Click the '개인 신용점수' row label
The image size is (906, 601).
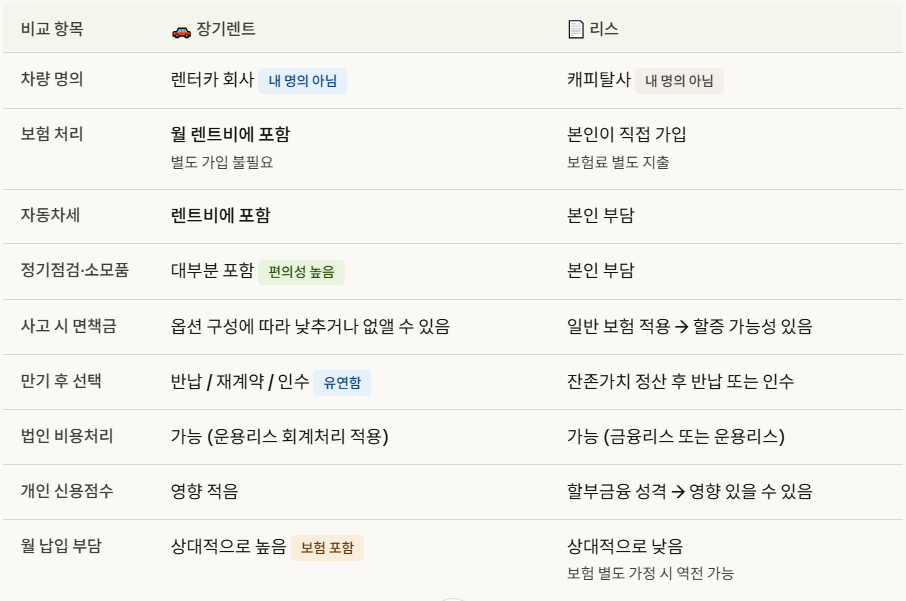pyautogui.click(x=67, y=491)
